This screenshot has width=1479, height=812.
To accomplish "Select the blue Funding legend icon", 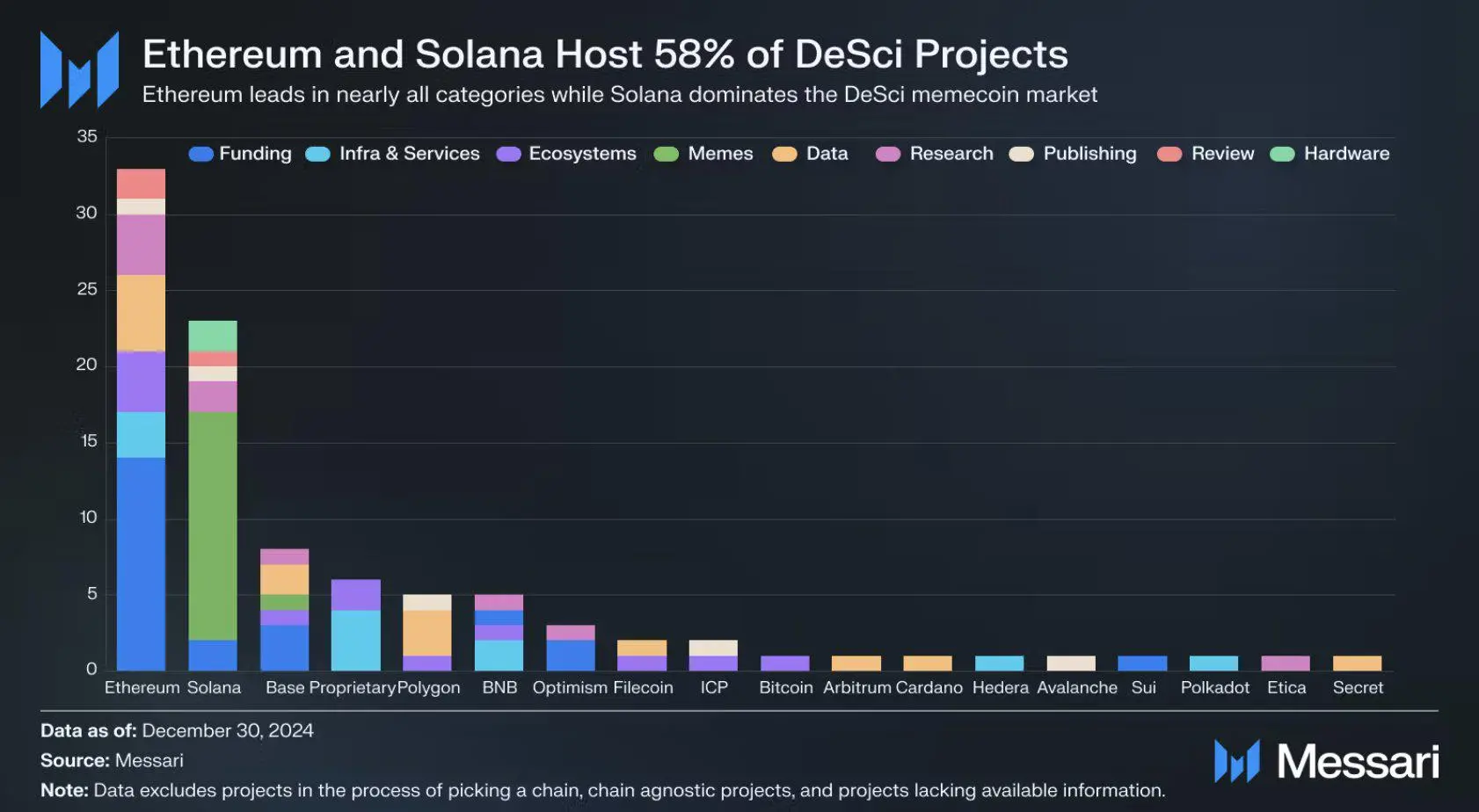I will click(200, 153).
